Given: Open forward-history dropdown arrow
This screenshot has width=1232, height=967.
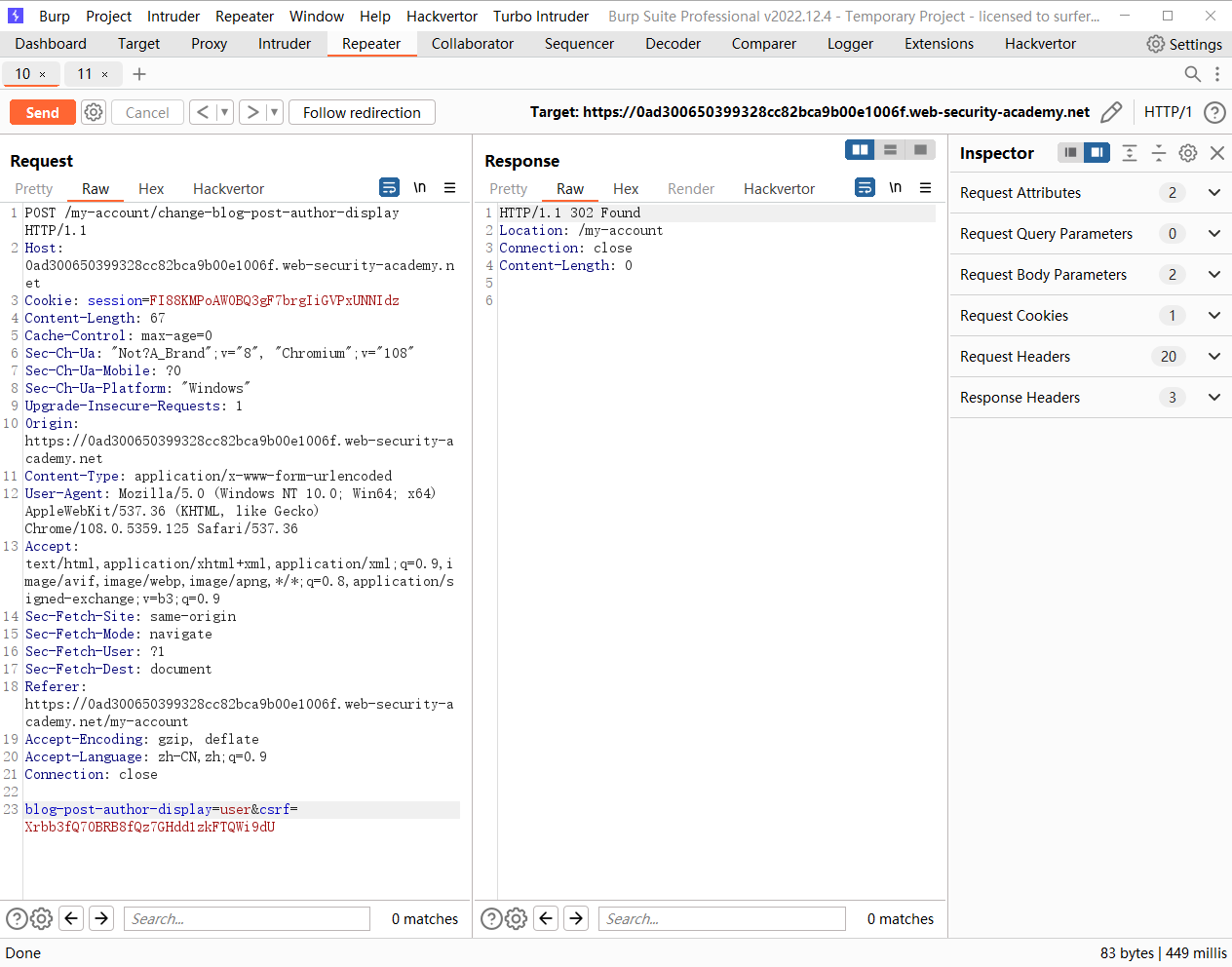Looking at the screenshot, I should click(274, 112).
